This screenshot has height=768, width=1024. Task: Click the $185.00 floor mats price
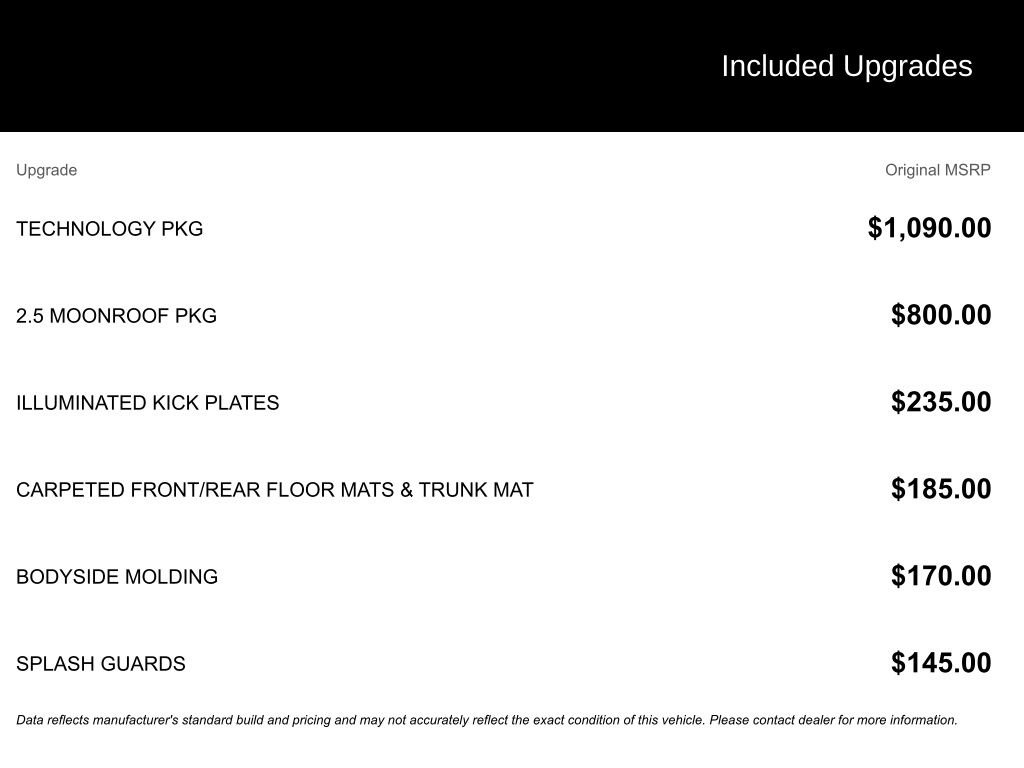[941, 488]
